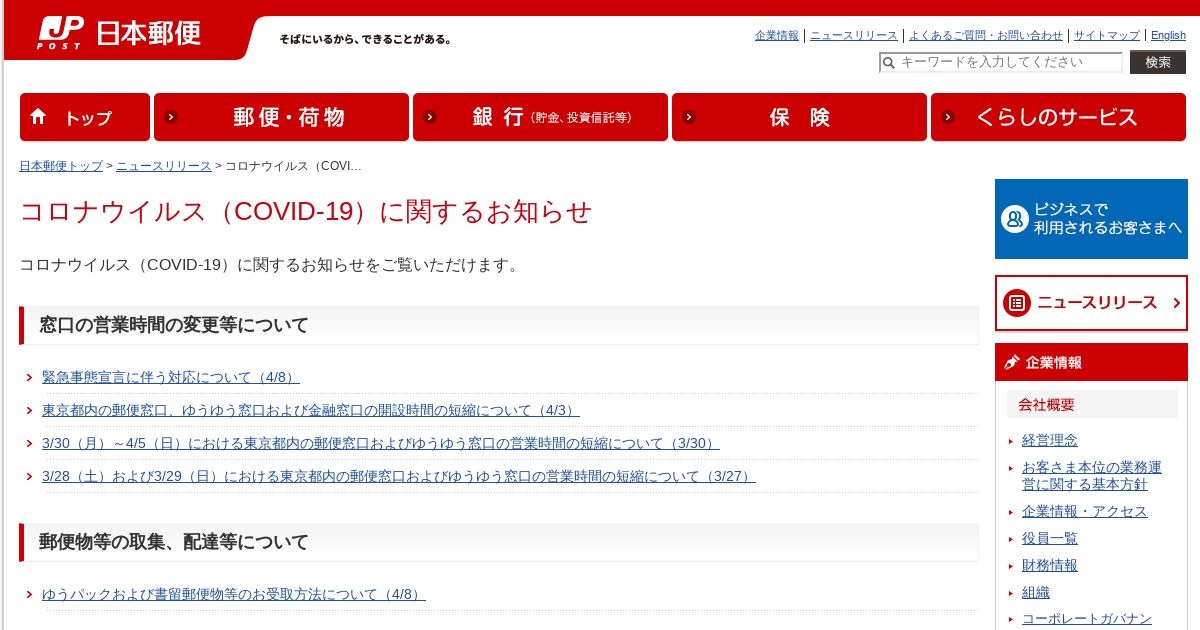The image size is (1200, 630).
Task: Click the home icon on トップ tab
Action: pyautogui.click(x=39, y=116)
